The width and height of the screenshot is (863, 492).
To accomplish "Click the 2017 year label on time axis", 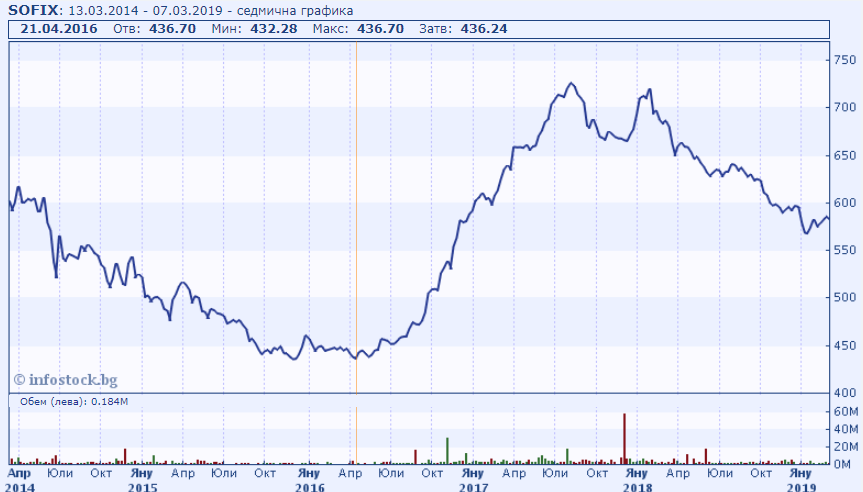I will [x=473, y=487].
